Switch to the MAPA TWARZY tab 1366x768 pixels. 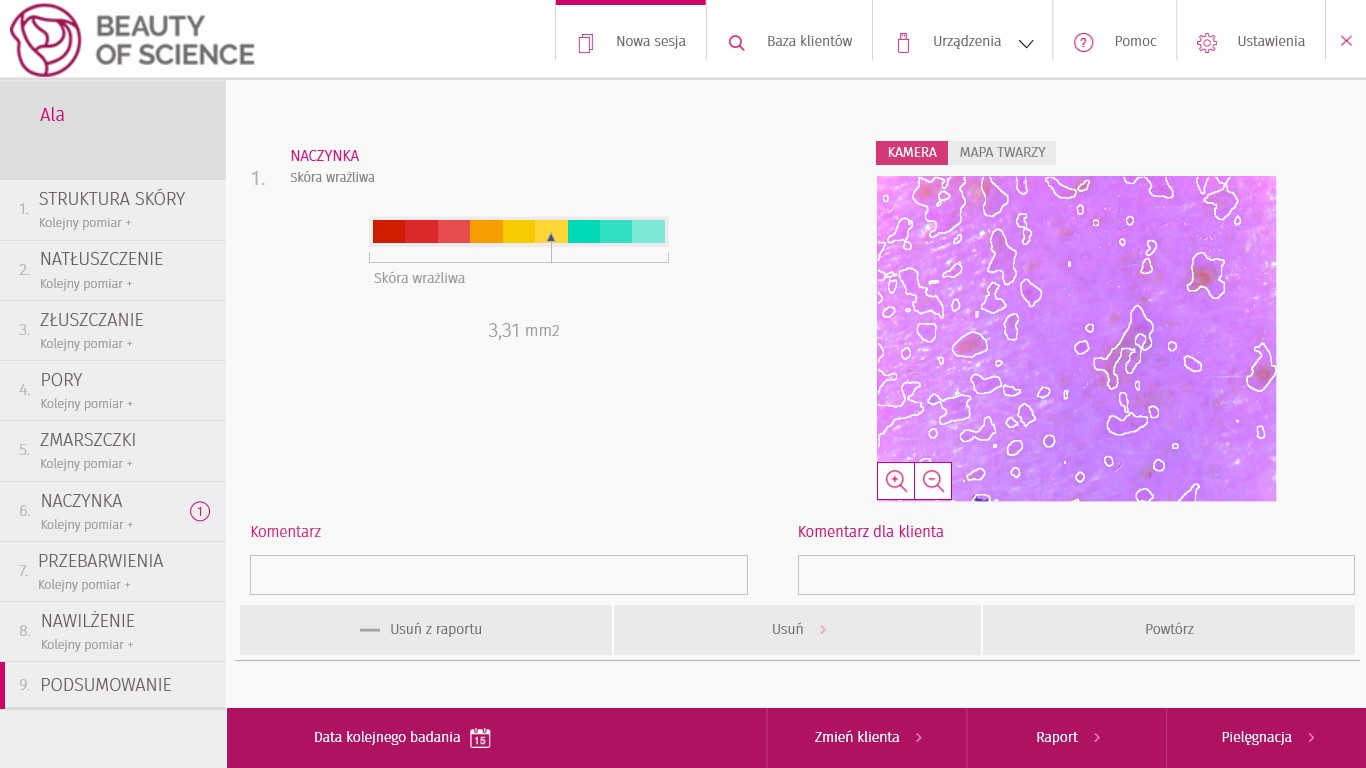coord(1002,153)
